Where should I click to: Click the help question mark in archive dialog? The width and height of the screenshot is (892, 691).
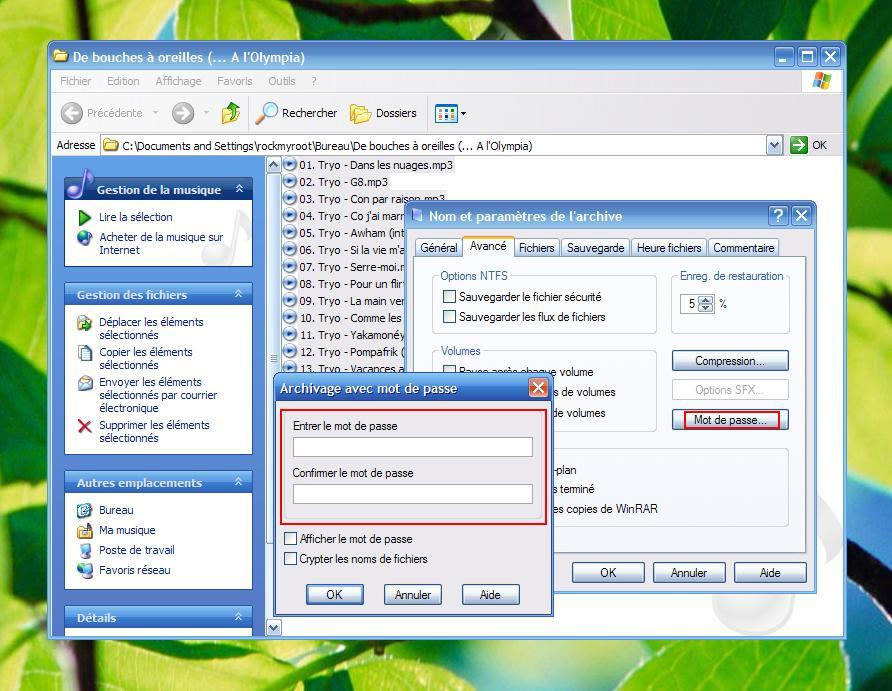[x=778, y=216]
